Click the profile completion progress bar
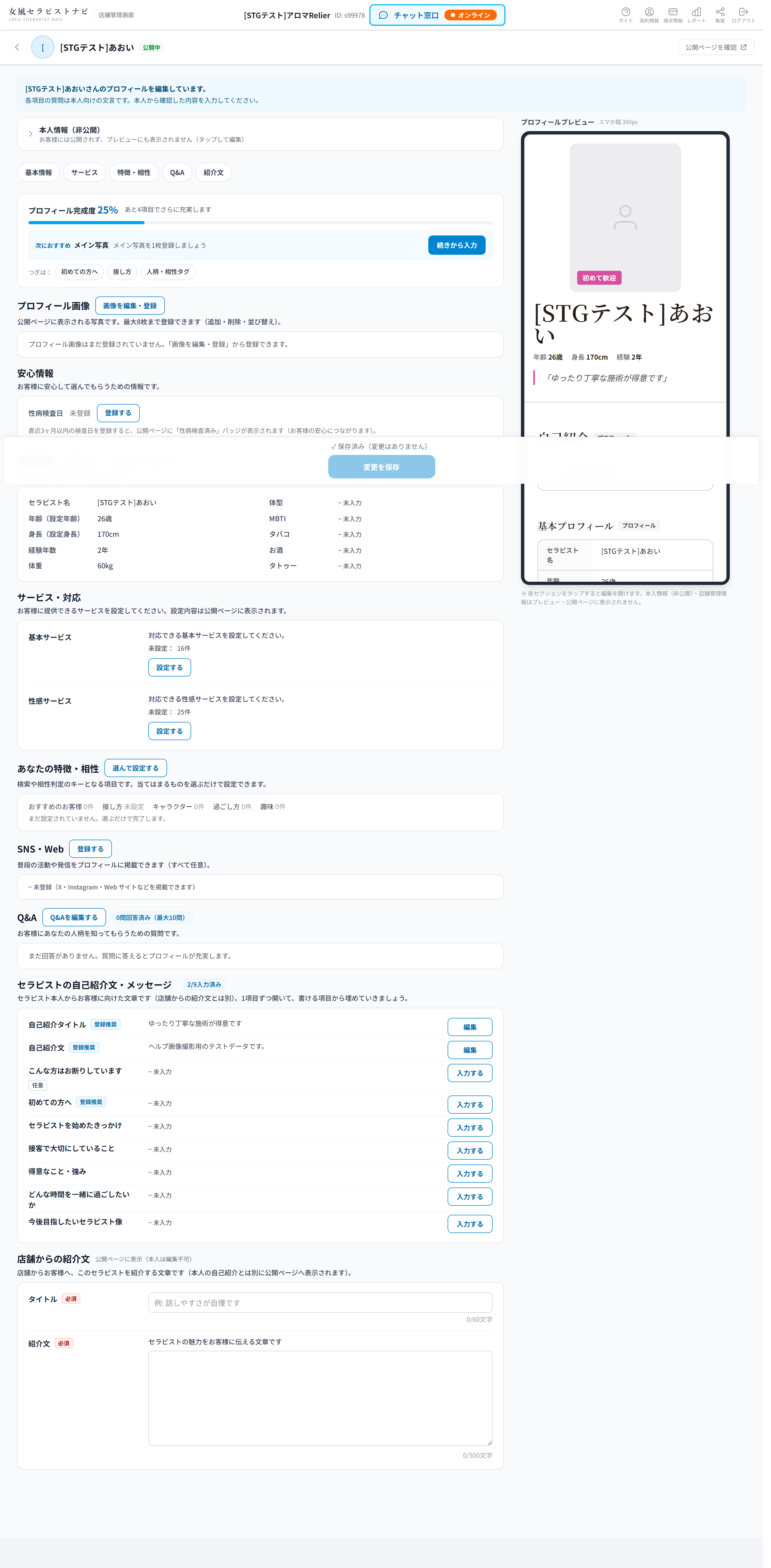The height and width of the screenshot is (1568, 771). (260, 223)
